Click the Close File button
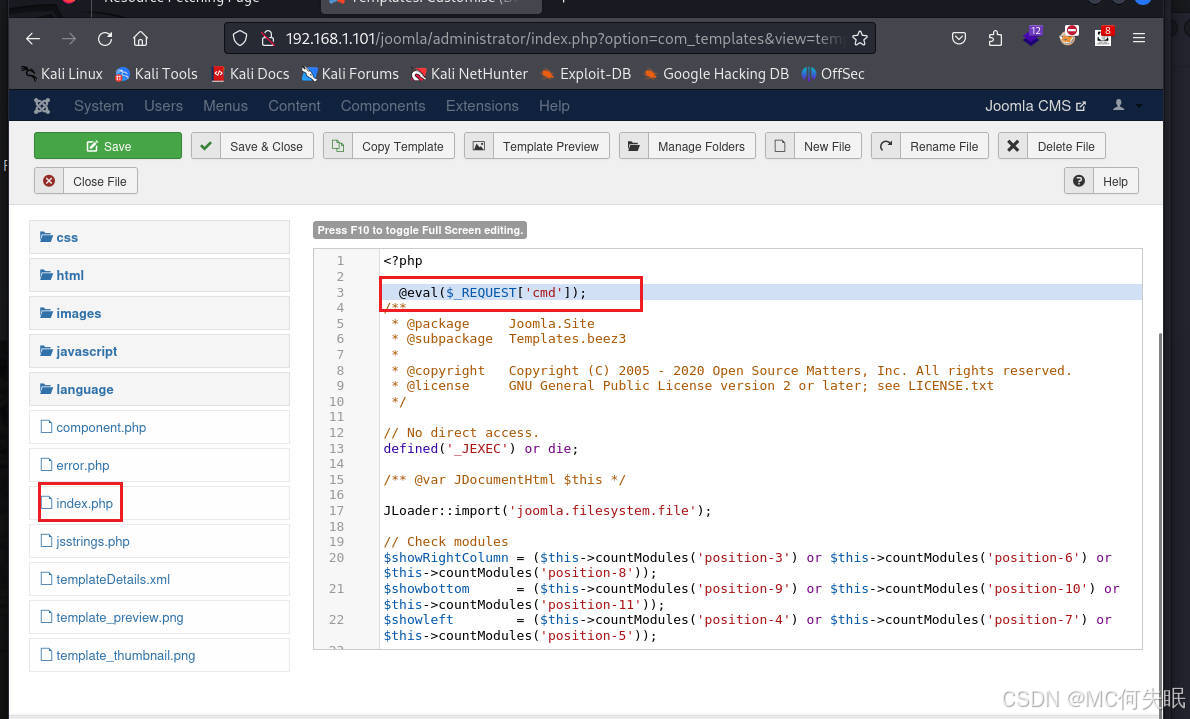1190x719 pixels. [x=86, y=181]
